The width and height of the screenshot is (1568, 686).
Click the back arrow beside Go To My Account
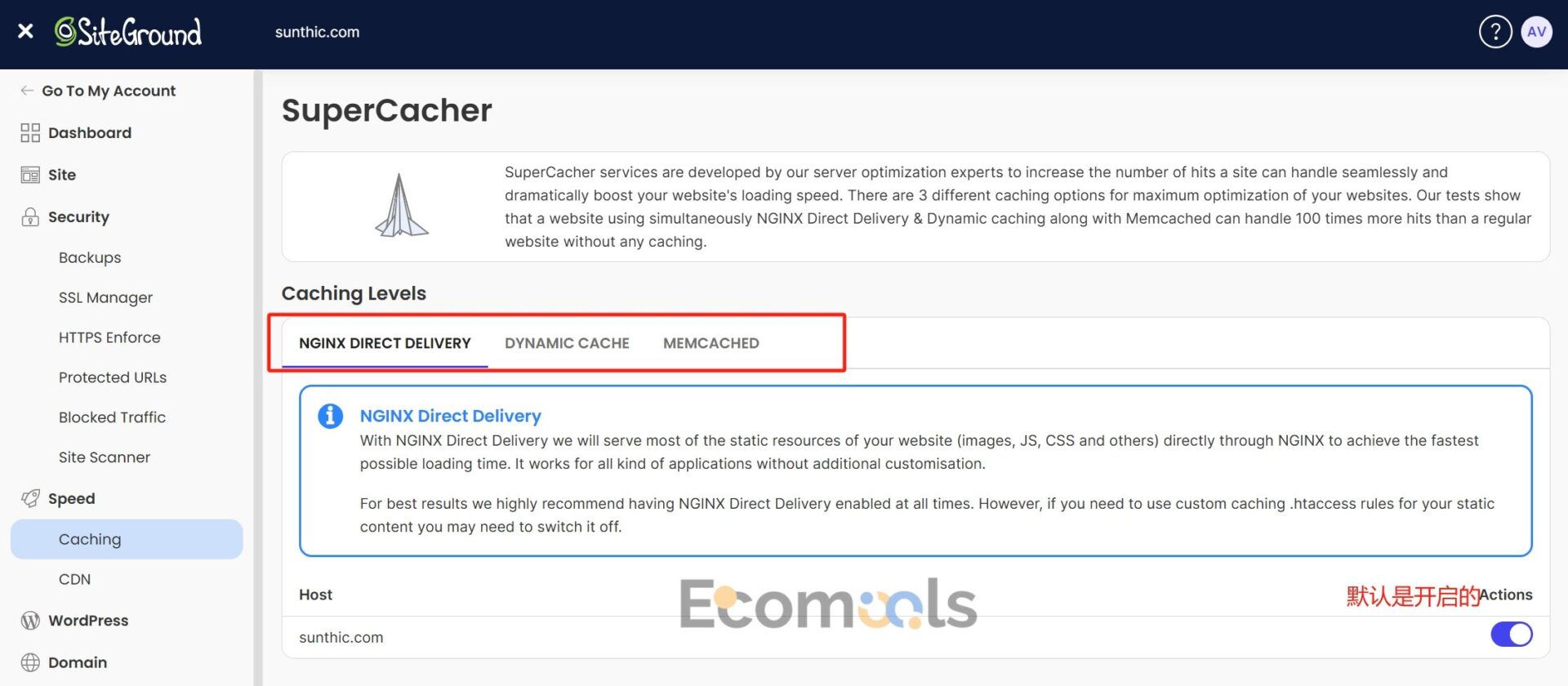[27, 91]
